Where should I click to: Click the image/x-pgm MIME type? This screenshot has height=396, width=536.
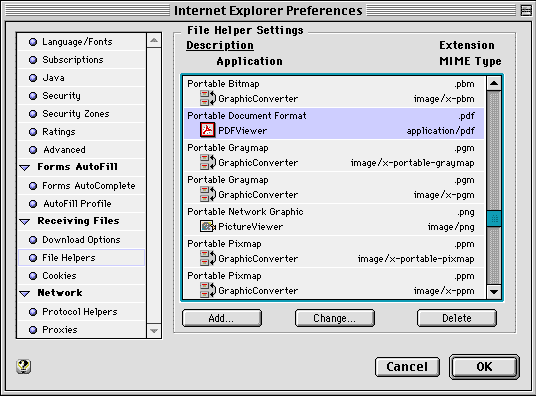pyautogui.click(x=444, y=195)
